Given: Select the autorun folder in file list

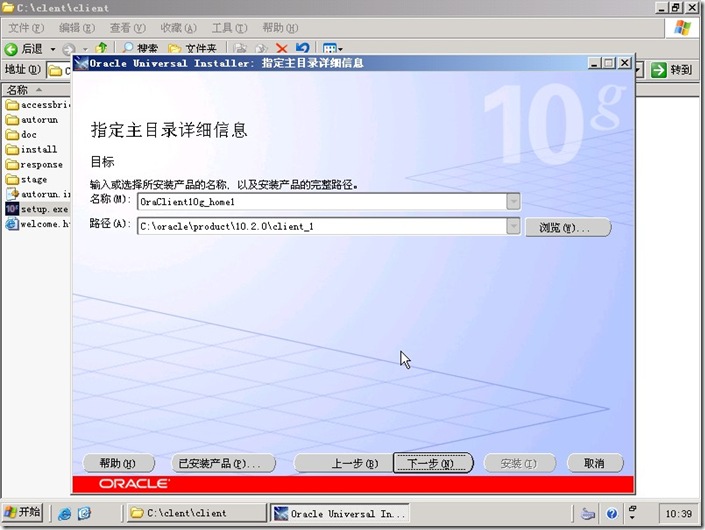Looking at the screenshot, I should (x=32, y=120).
